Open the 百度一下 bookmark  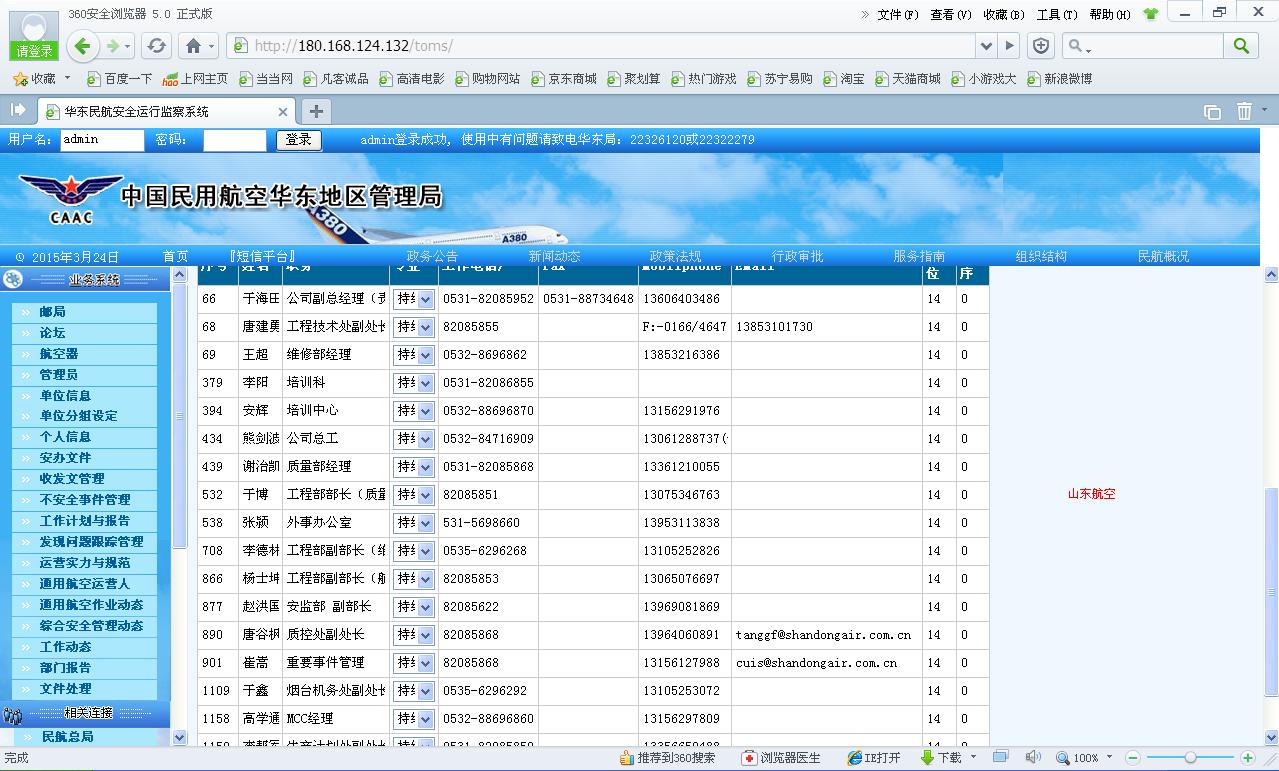(x=120, y=78)
